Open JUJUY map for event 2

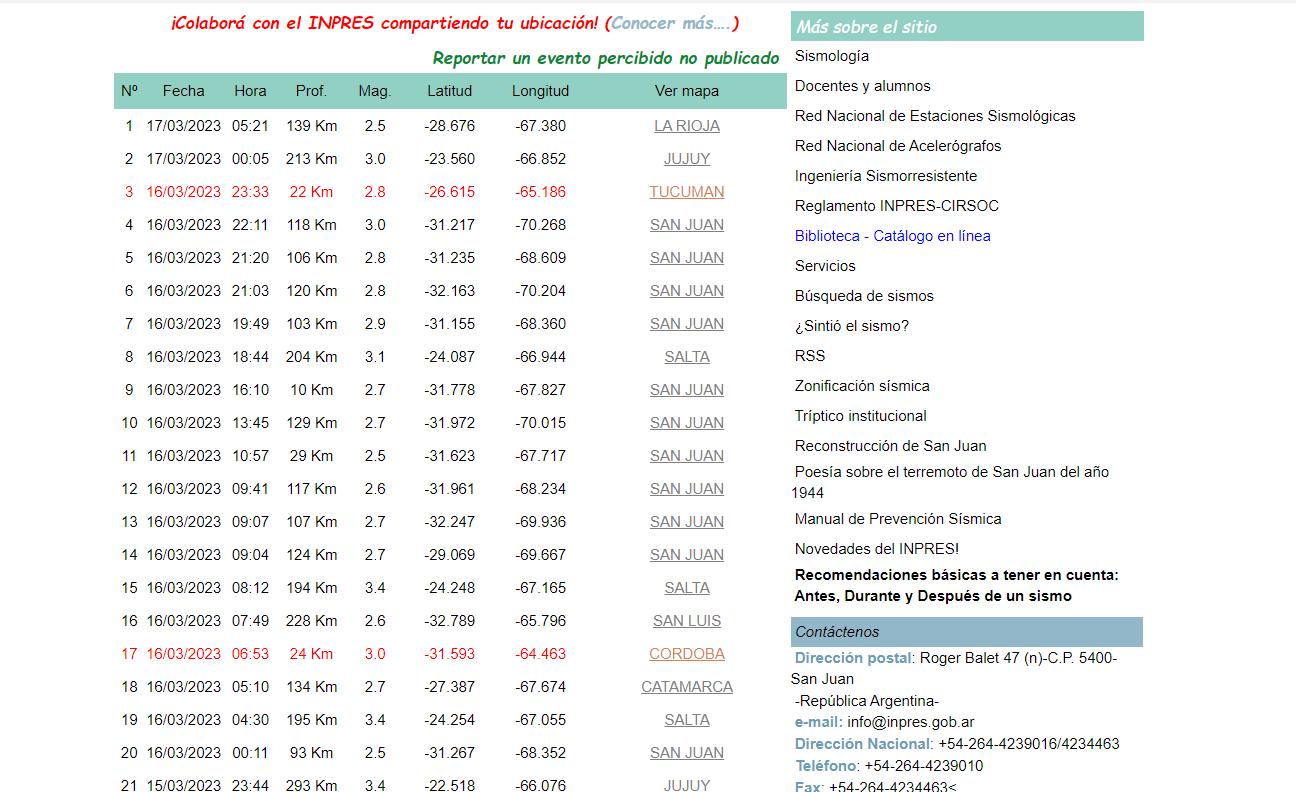tap(686, 159)
